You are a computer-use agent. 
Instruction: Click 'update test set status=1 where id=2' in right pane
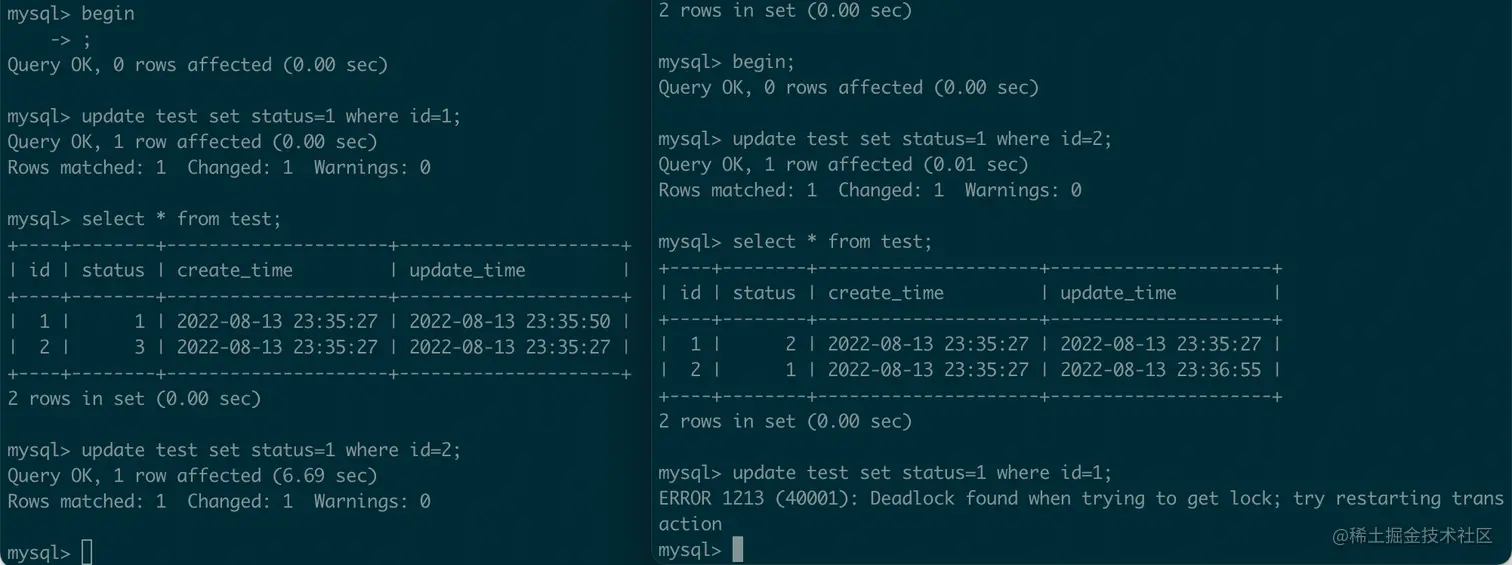point(885,139)
